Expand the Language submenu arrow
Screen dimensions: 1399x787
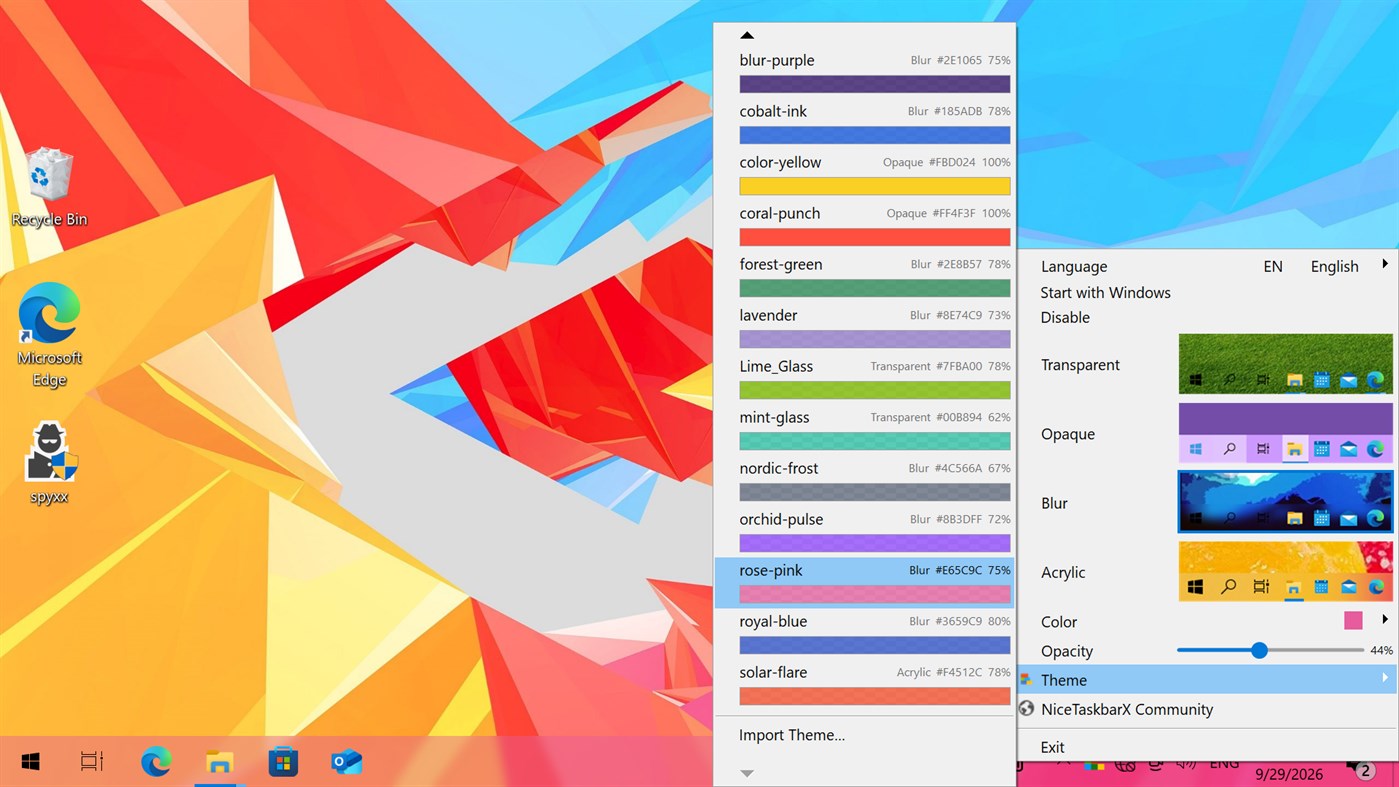pyautogui.click(x=1385, y=264)
